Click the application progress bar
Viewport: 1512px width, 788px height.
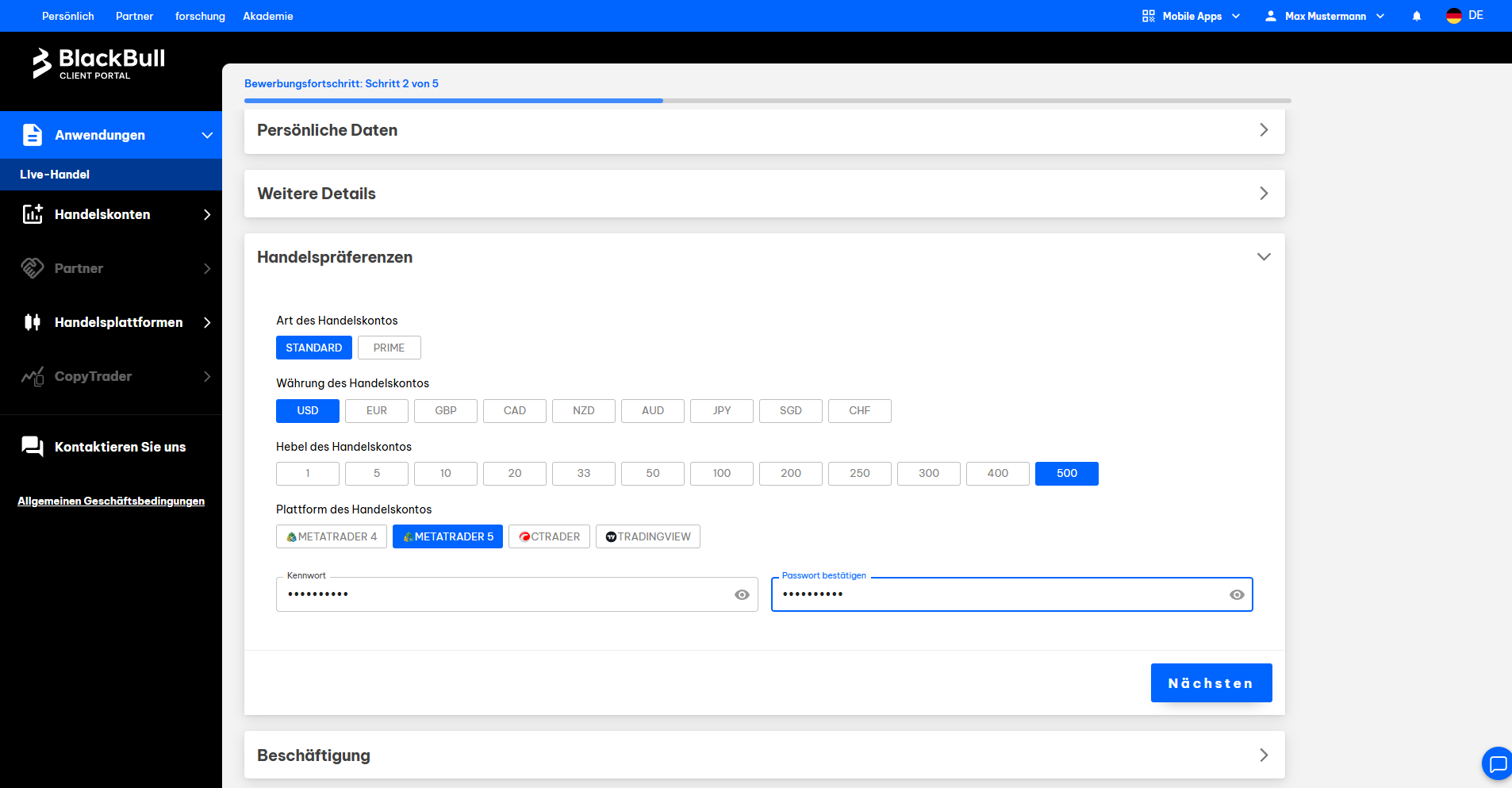[x=768, y=101]
